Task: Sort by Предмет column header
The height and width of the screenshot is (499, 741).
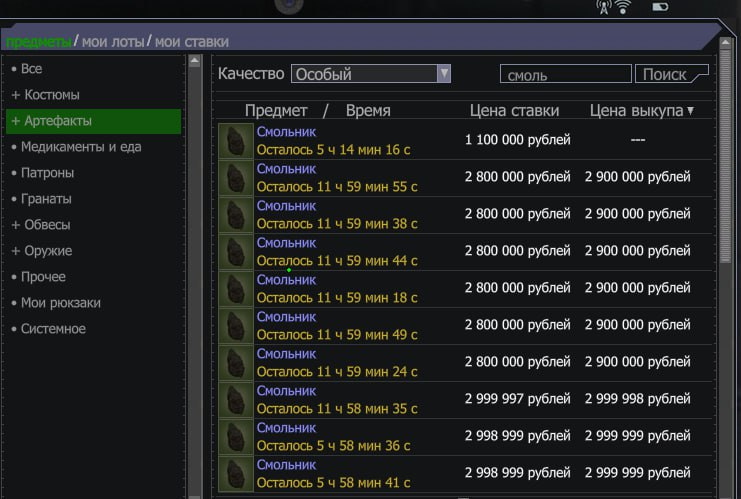Action: pos(276,111)
